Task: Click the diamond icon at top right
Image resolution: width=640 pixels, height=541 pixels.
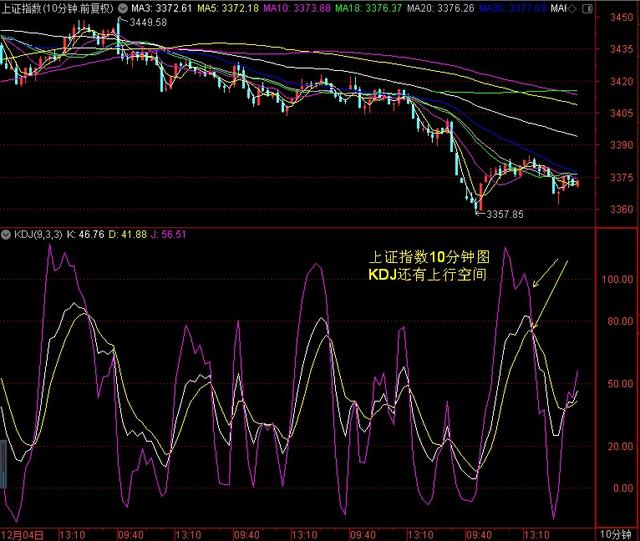Action: 572,8
